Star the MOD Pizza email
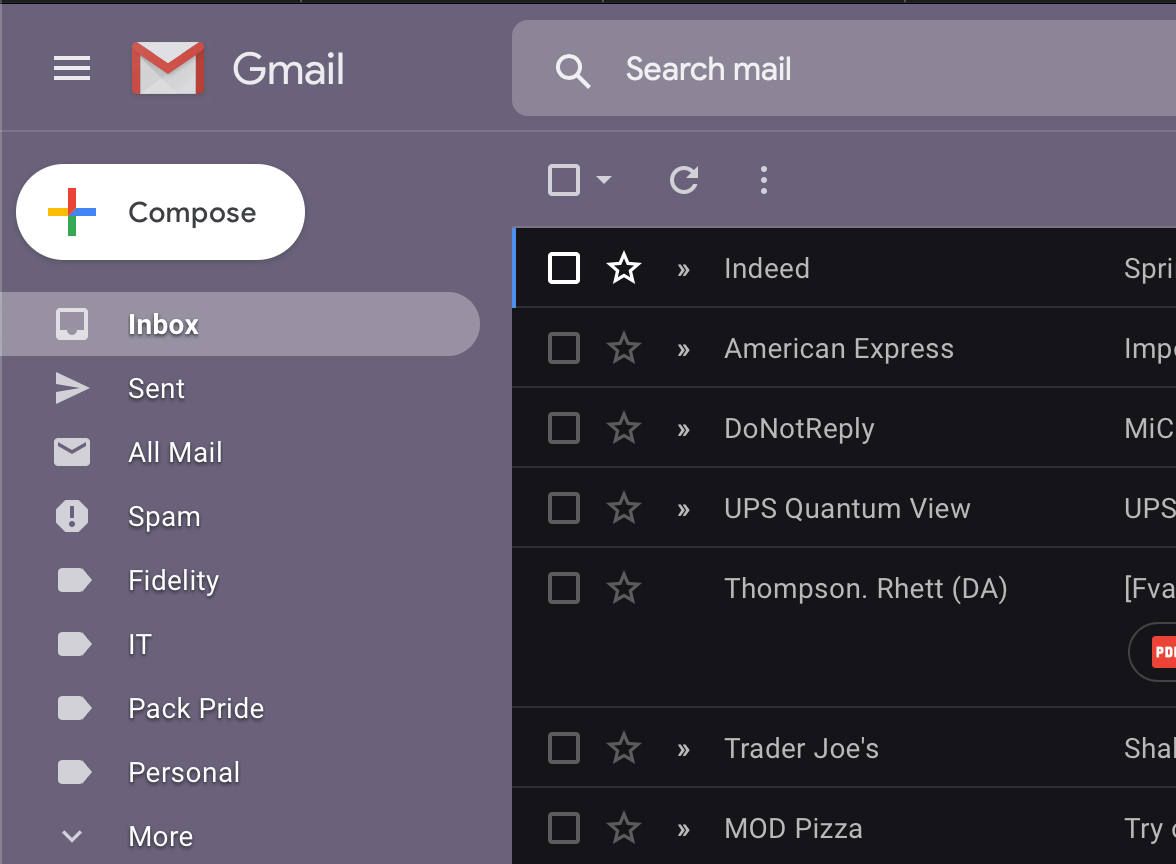Screen dimensions: 1176x864 tap(623, 828)
